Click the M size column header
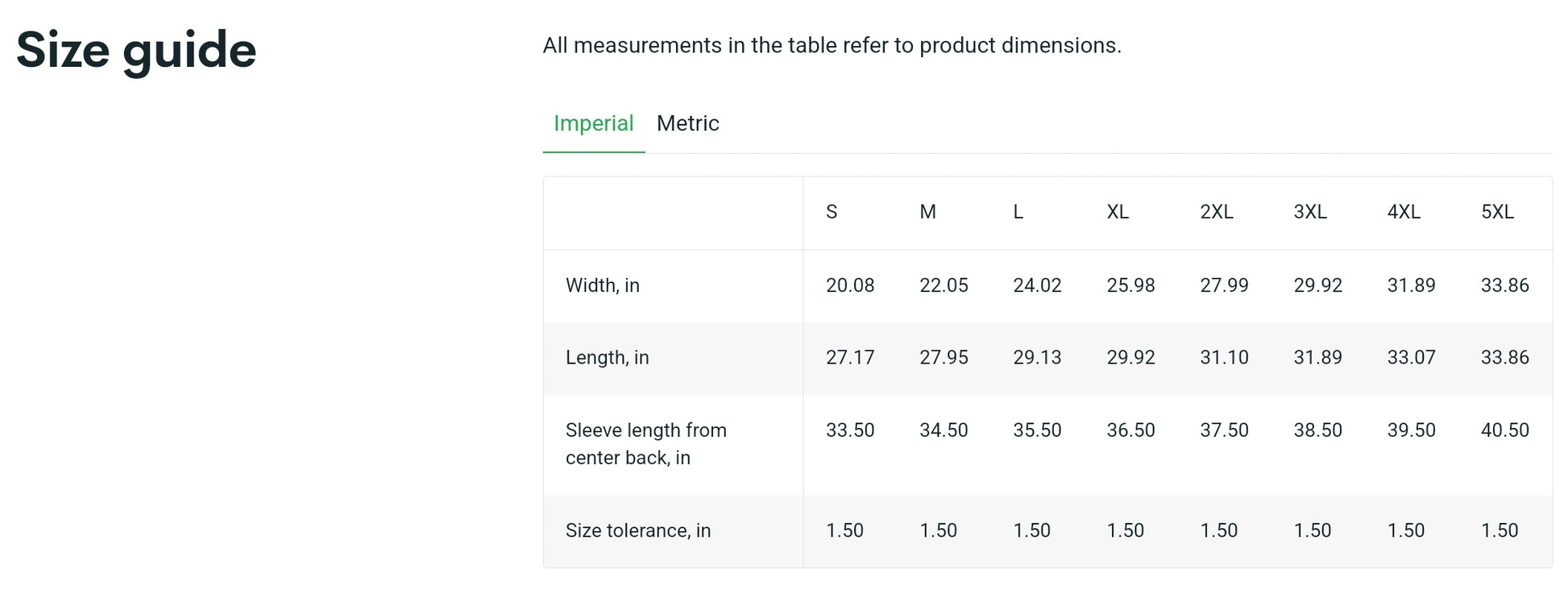Image resolution: width=1568 pixels, height=598 pixels. pyautogui.click(x=927, y=212)
